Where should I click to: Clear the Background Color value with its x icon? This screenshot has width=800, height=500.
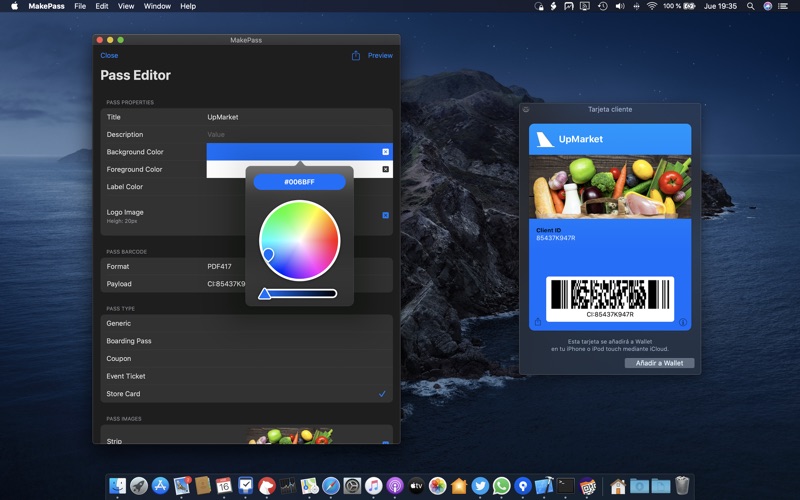(x=386, y=152)
